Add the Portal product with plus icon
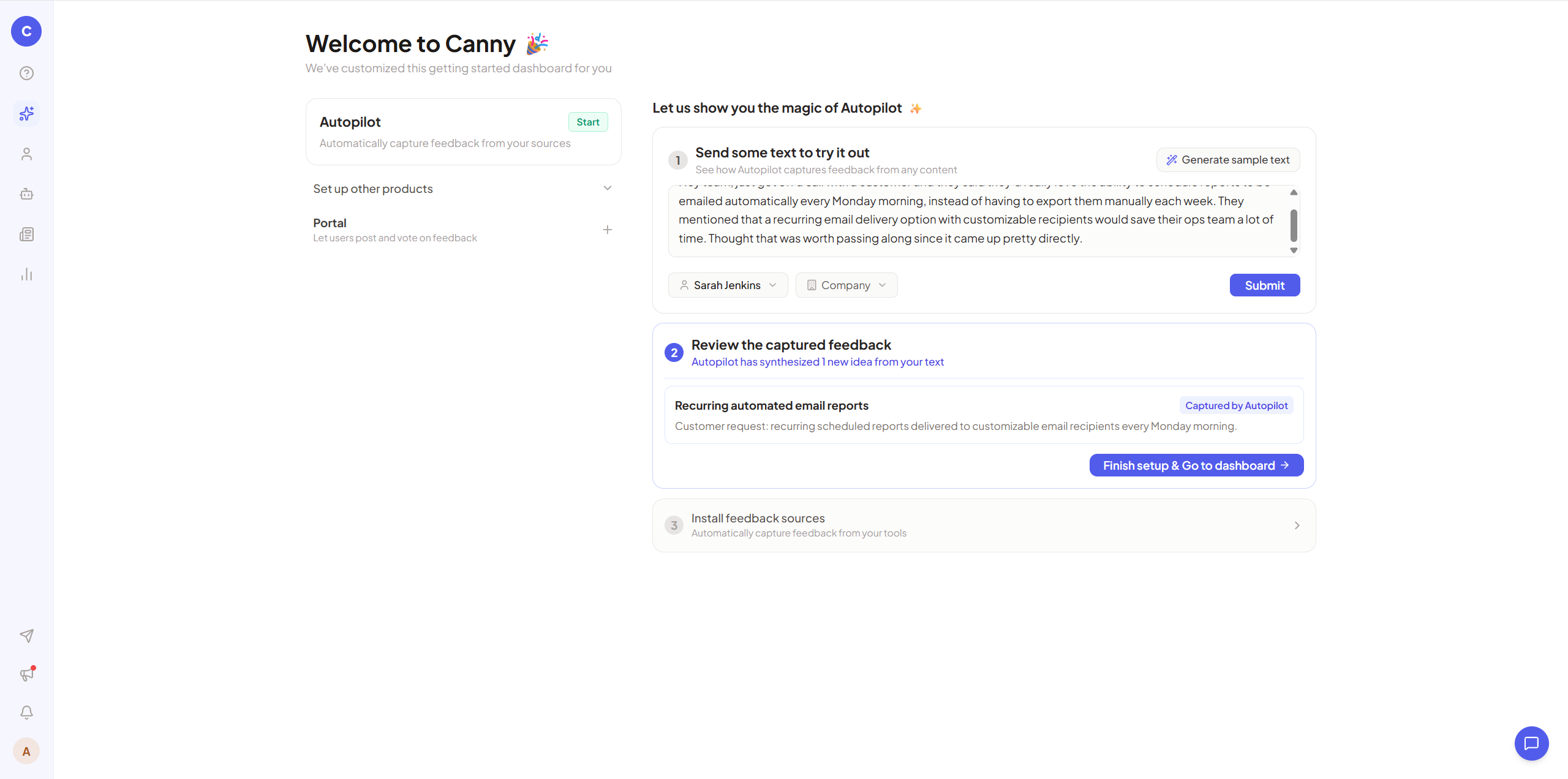 (608, 230)
